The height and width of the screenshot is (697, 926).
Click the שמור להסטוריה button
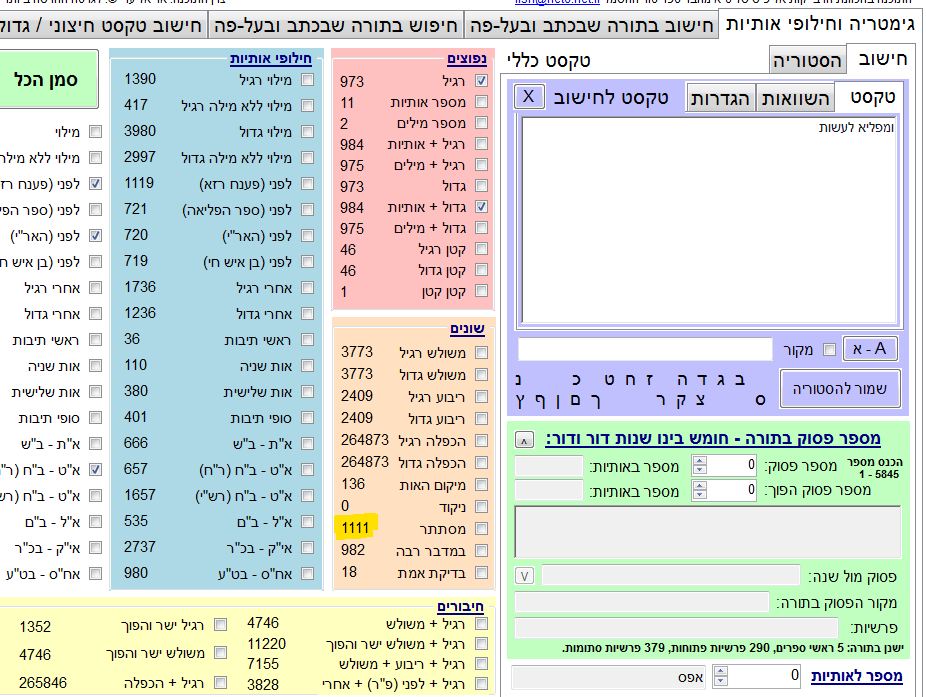pos(840,388)
